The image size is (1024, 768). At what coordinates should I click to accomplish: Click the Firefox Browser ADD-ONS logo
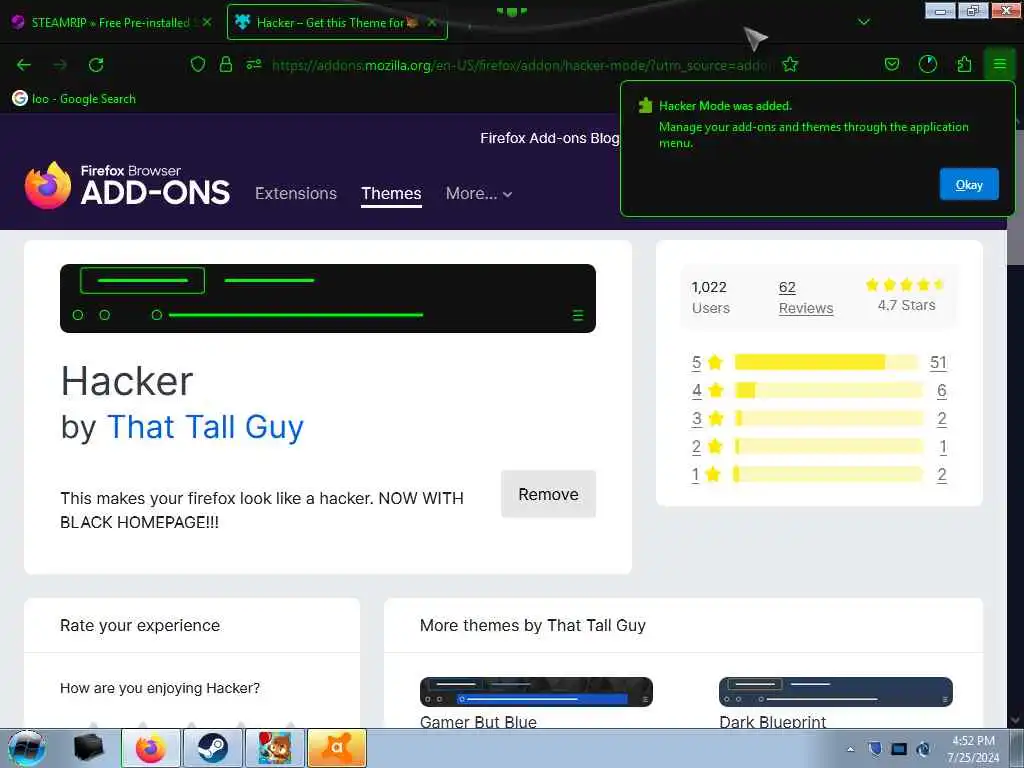point(127,186)
